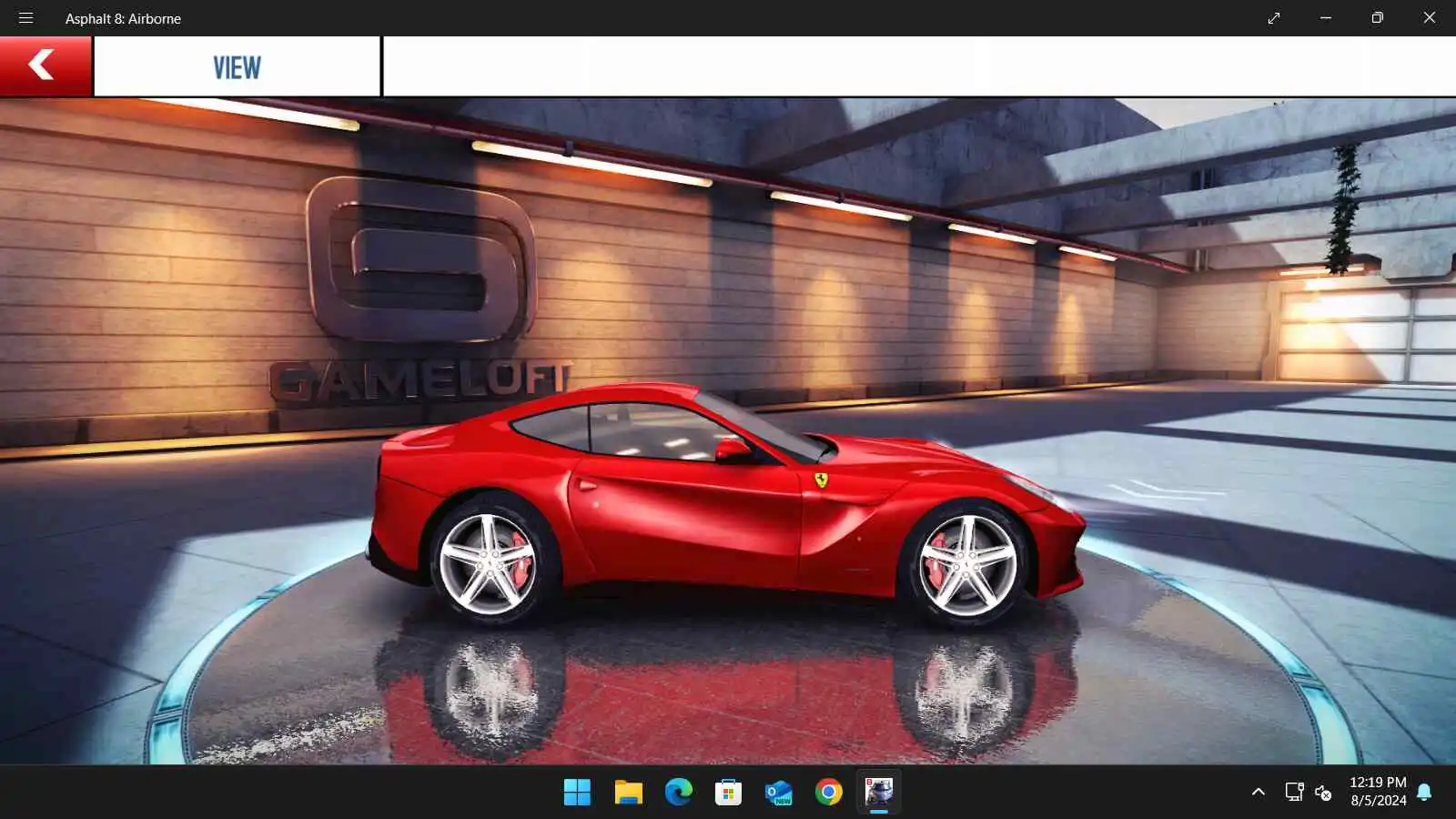Minimize the Asphalt 8: Airborne window
The width and height of the screenshot is (1456, 819).
pos(1326,18)
